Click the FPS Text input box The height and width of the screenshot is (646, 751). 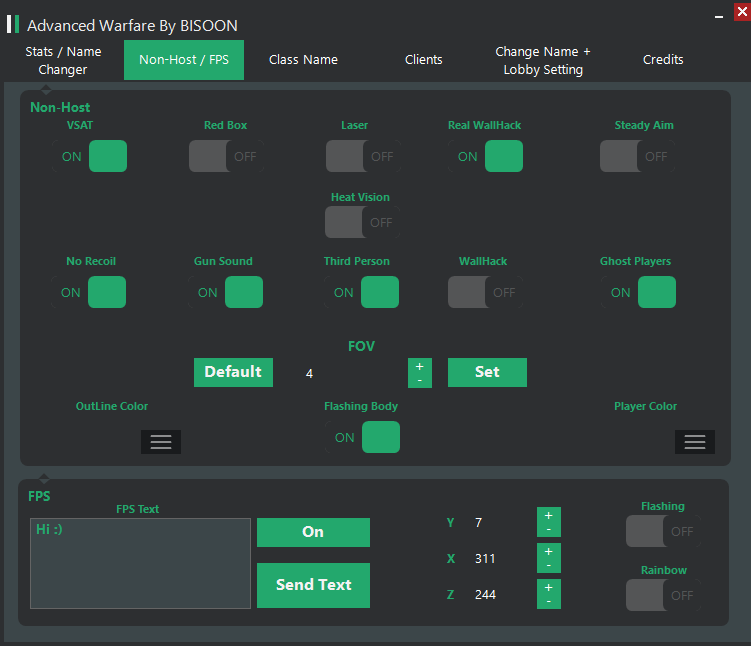[x=140, y=563]
